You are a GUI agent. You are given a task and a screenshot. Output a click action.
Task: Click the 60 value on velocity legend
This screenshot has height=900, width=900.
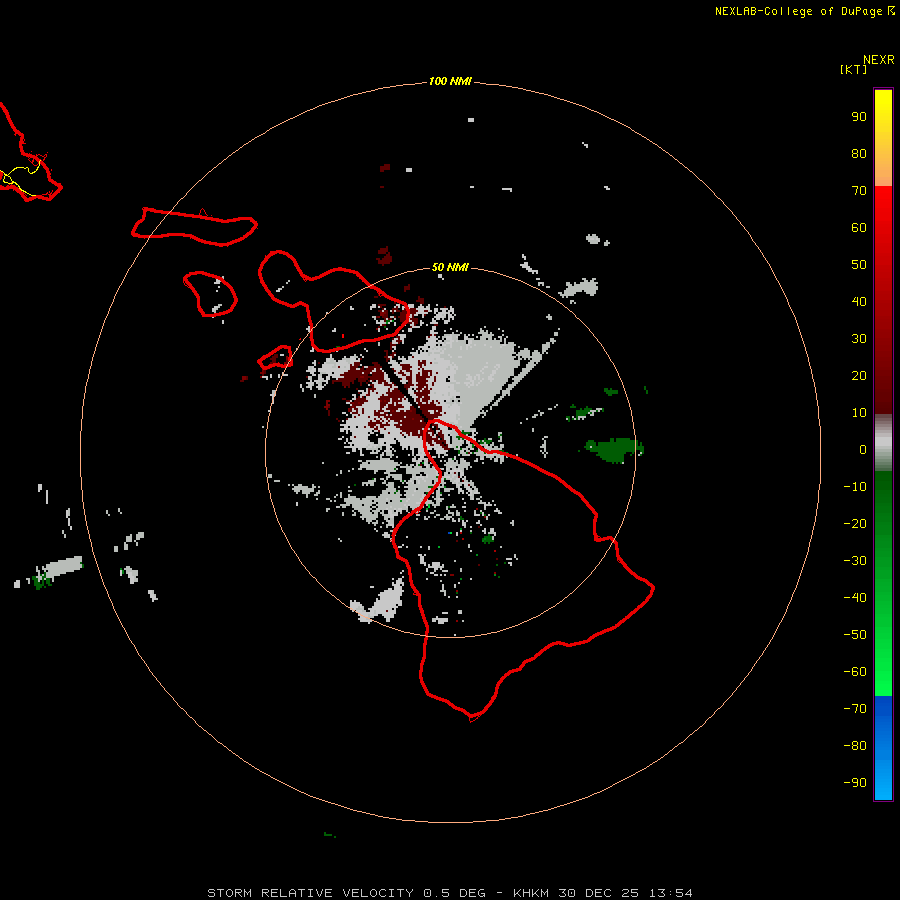click(x=859, y=227)
